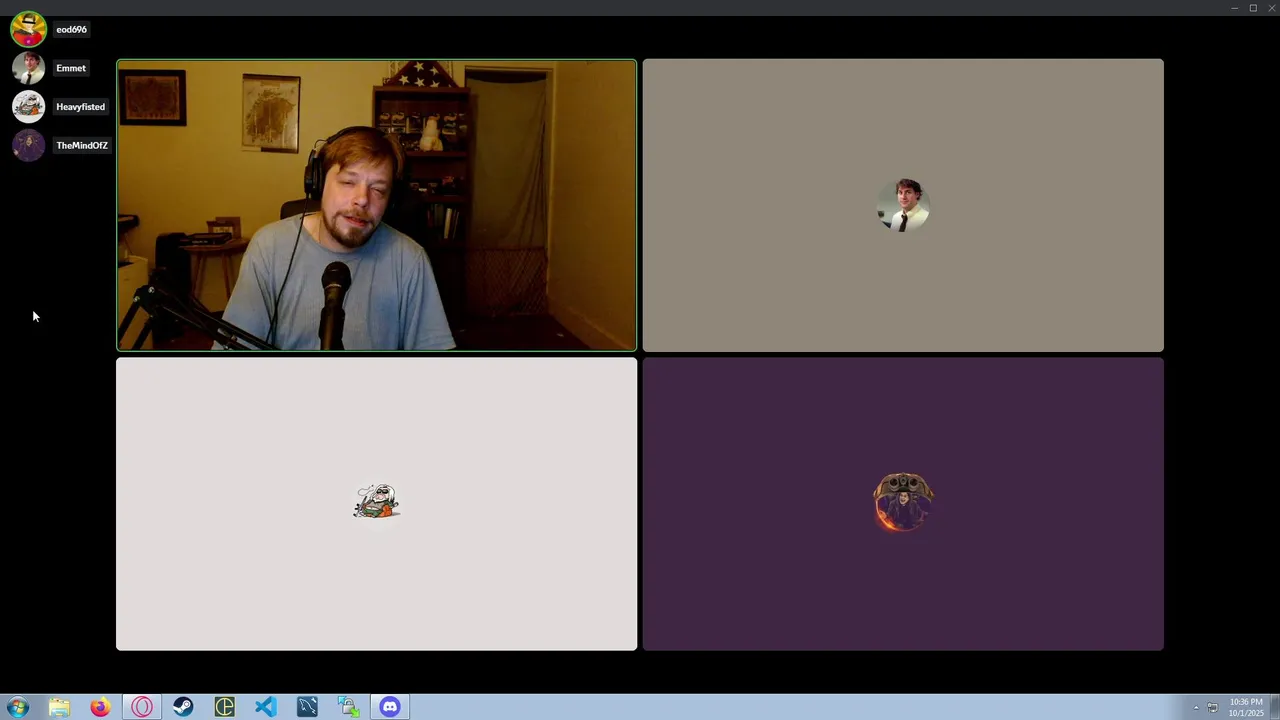
Task: Focus the purple tile with fiery avatar
Action: [x=903, y=504]
